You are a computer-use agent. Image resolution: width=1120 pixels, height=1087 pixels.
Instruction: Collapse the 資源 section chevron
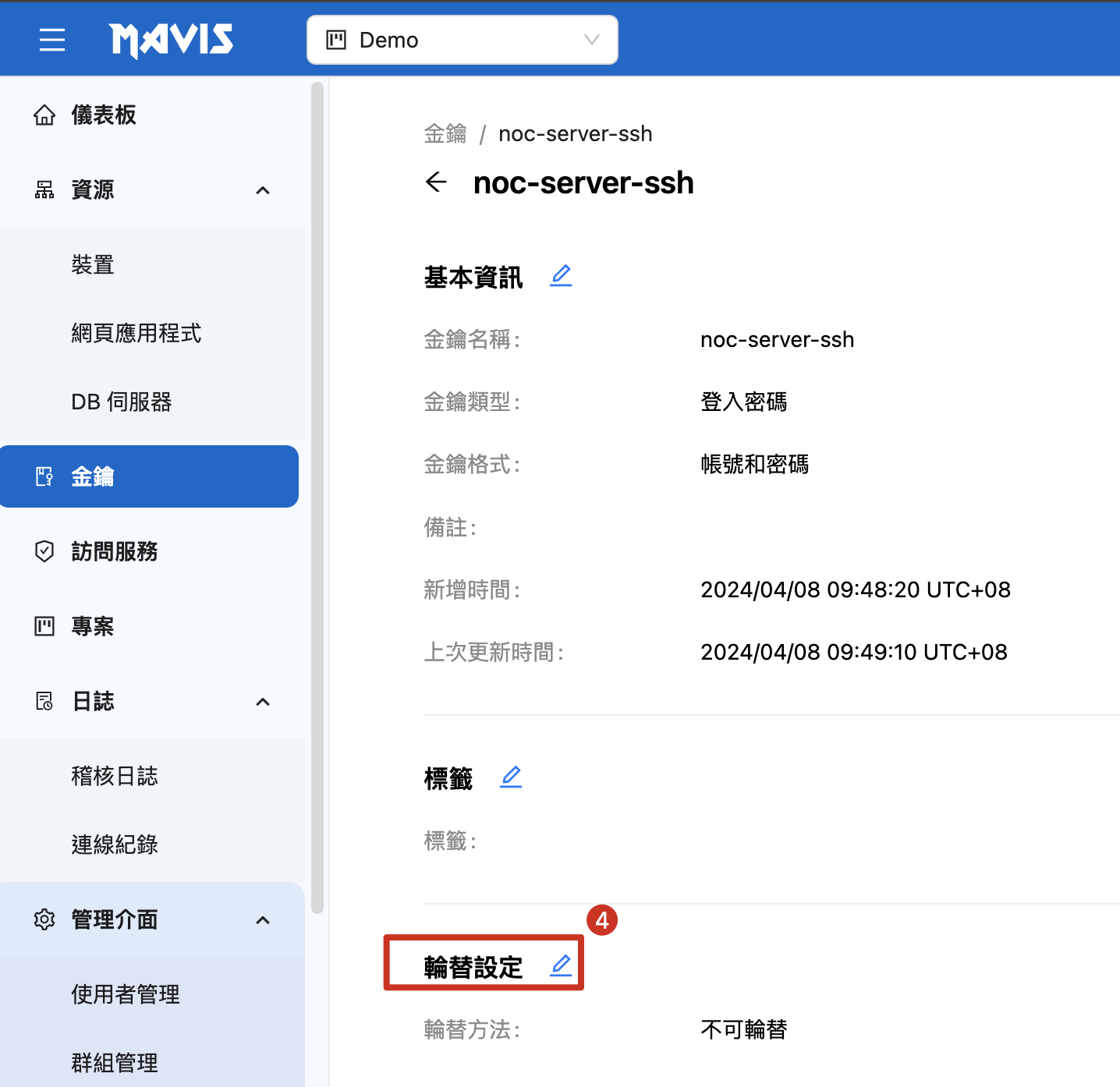(x=263, y=190)
